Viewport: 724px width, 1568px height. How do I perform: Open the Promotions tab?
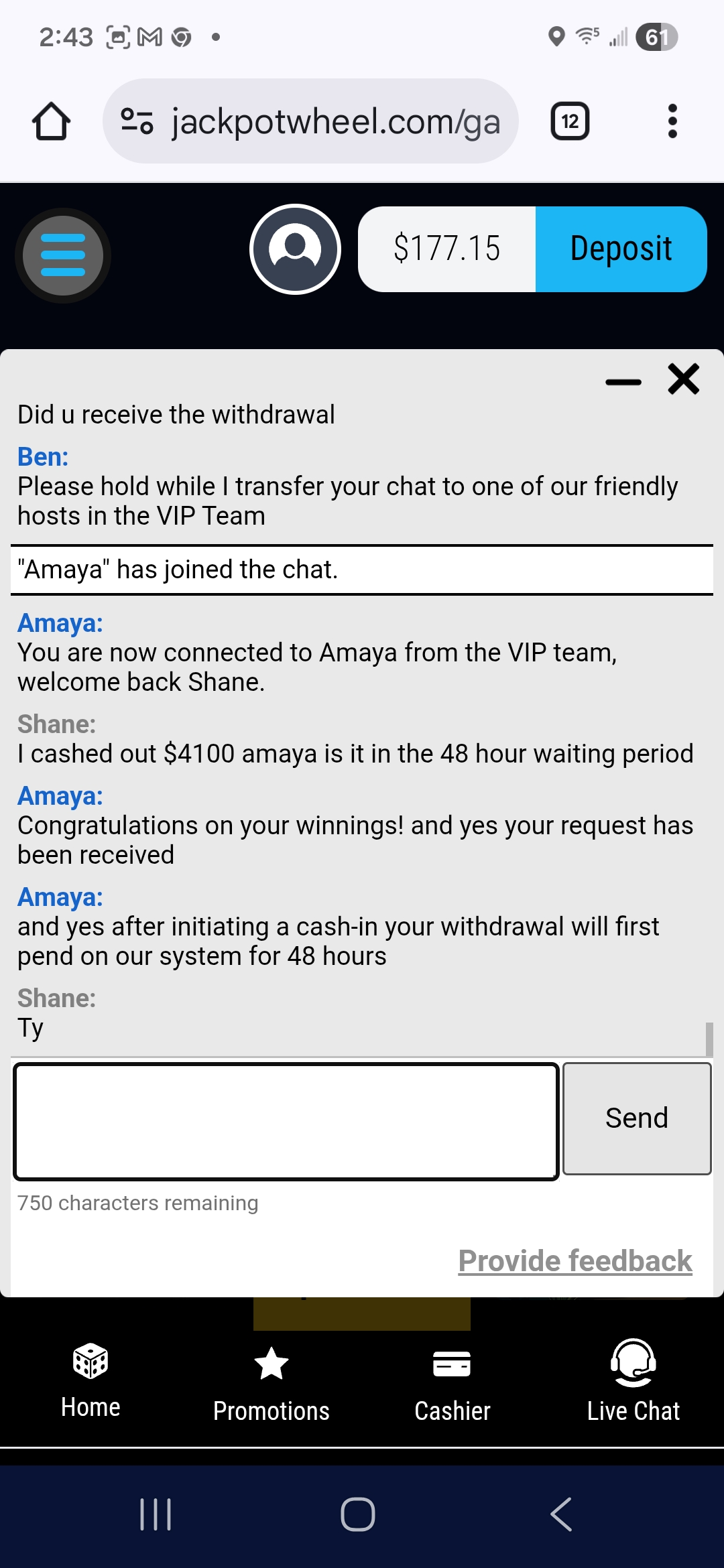point(271,1384)
